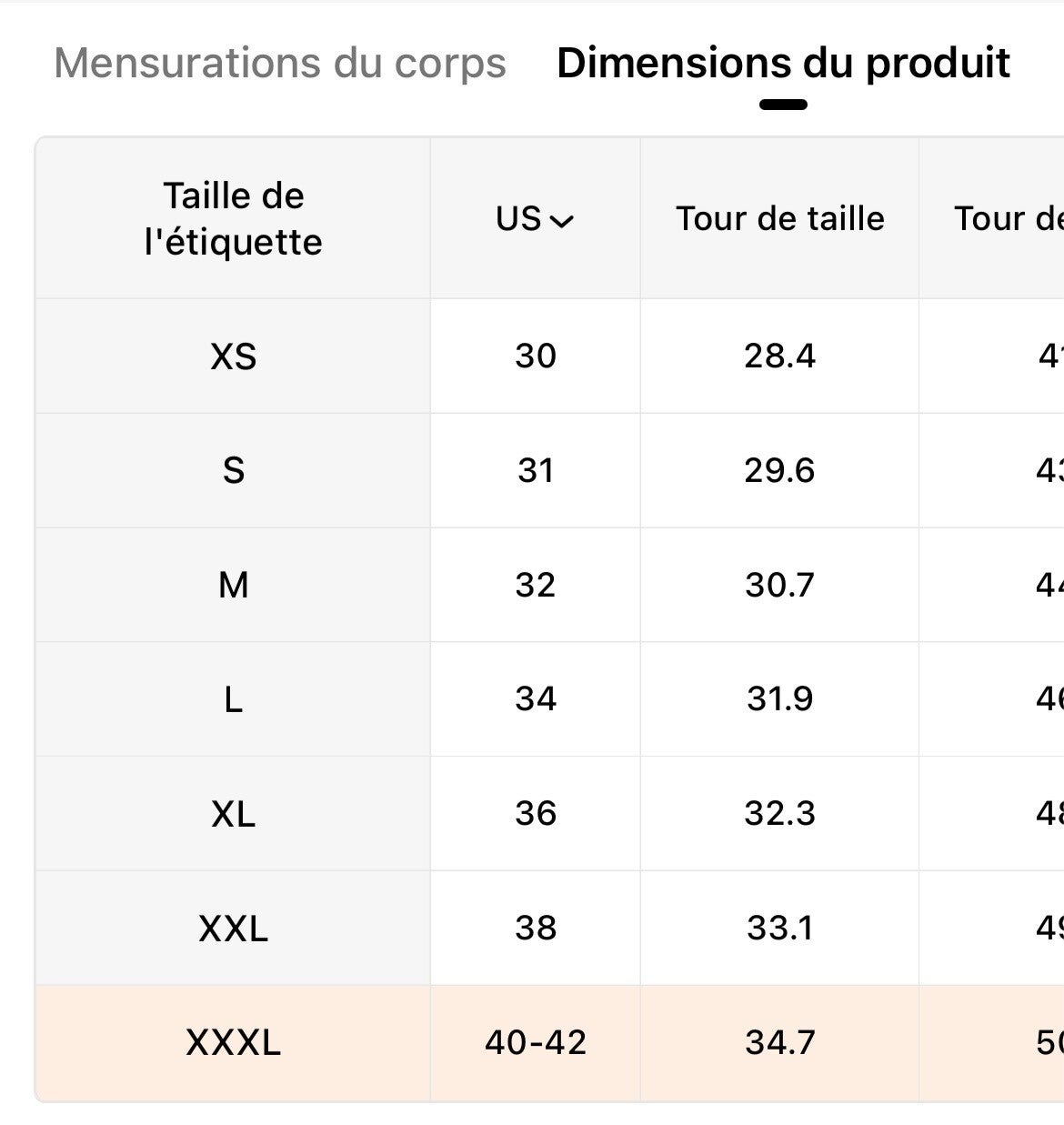Click US size 36 cell
1064x1125 pixels.
tap(535, 814)
